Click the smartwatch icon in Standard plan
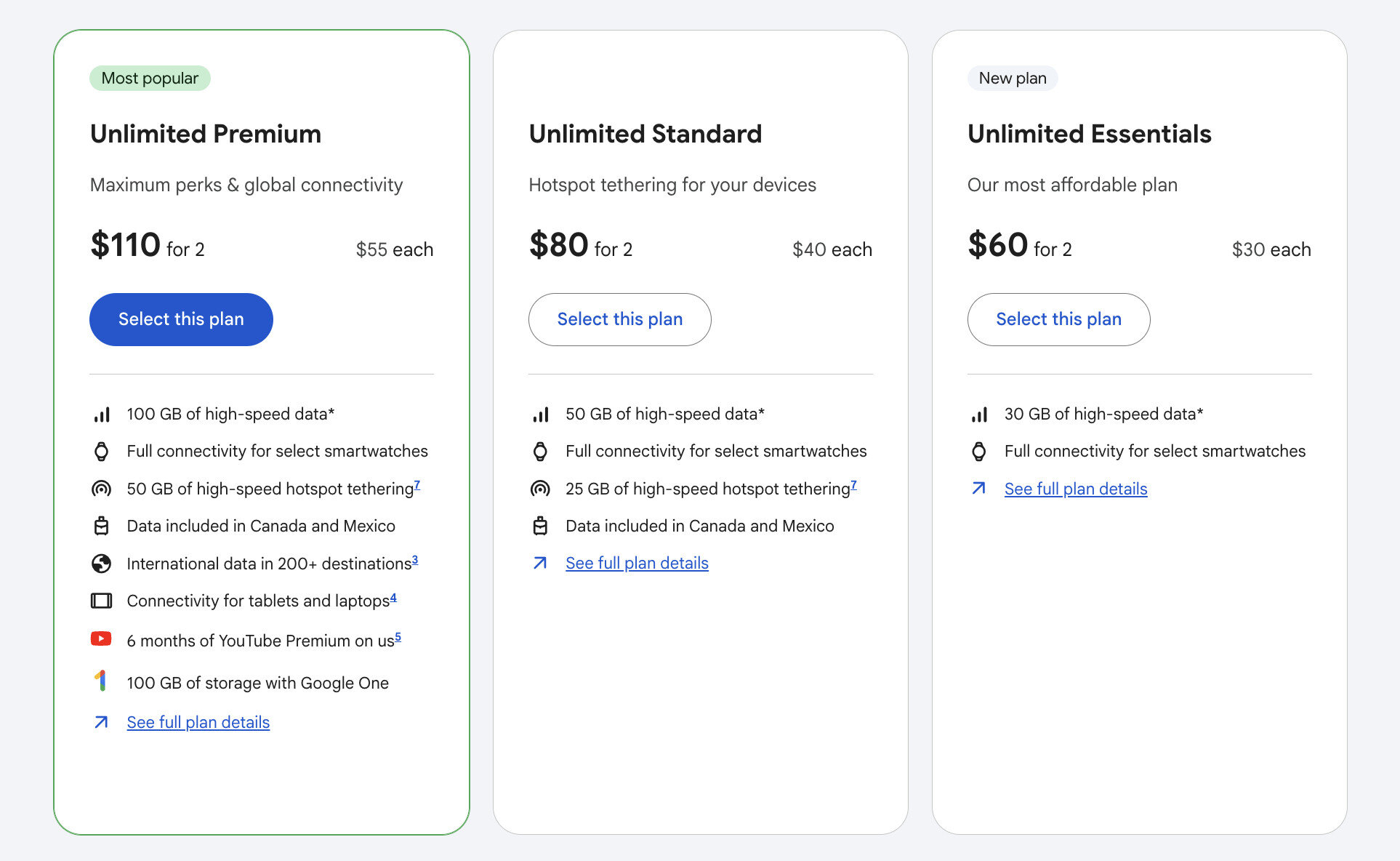This screenshot has height=861, width=1400. click(540, 451)
